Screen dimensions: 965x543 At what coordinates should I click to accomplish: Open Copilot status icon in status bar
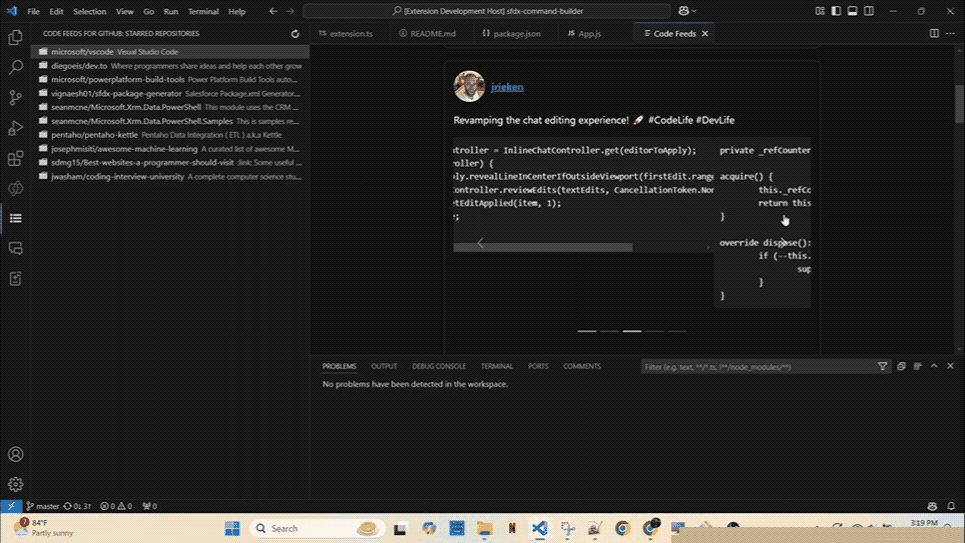coord(932,506)
